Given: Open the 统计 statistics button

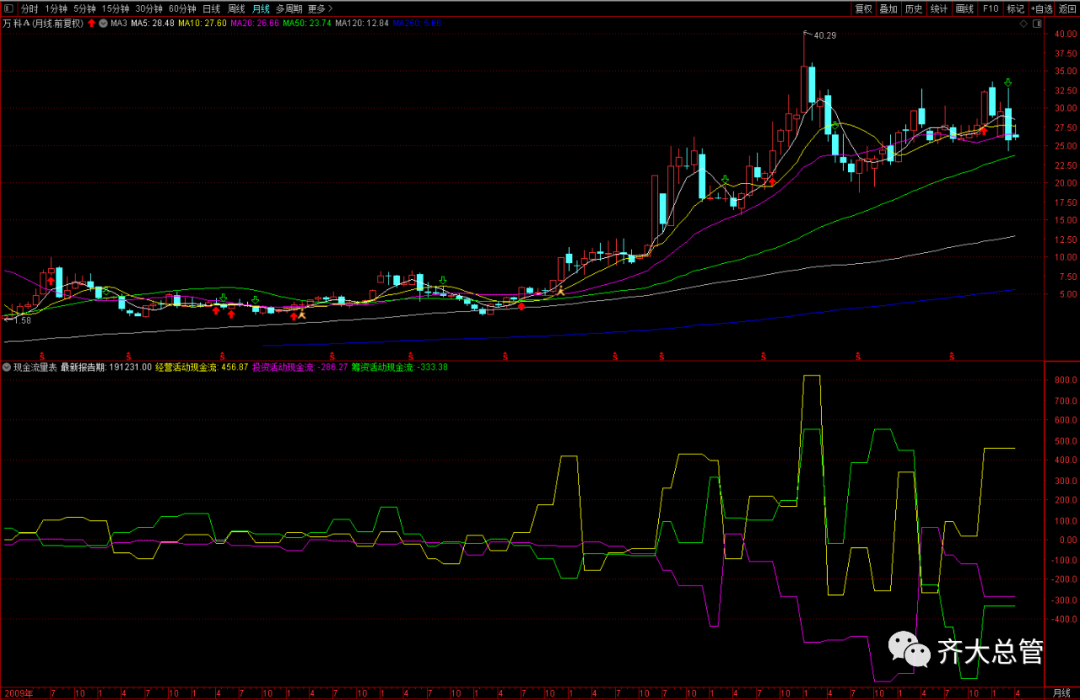Looking at the screenshot, I should (x=939, y=8).
